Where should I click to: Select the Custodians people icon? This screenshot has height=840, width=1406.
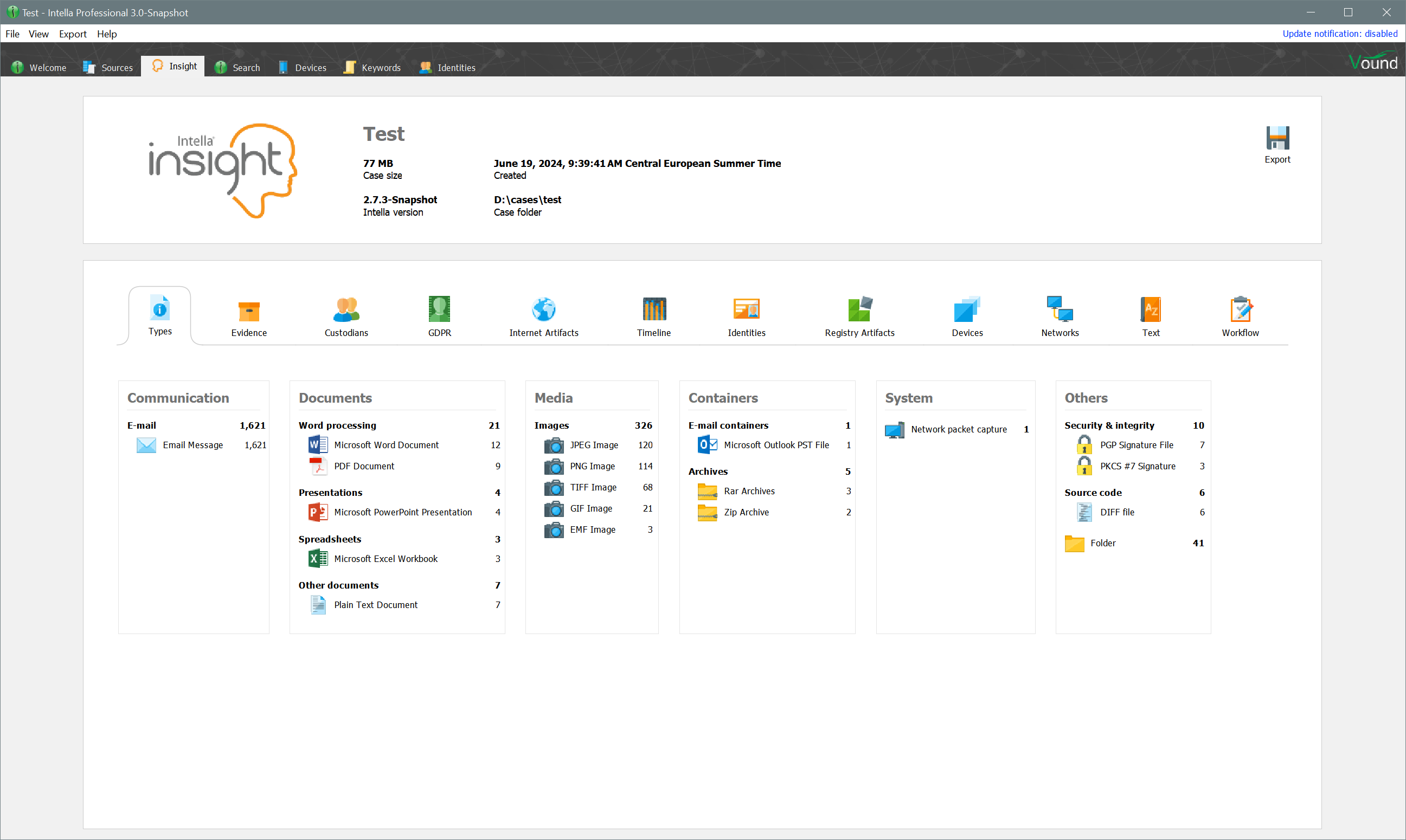click(x=346, y=309)
